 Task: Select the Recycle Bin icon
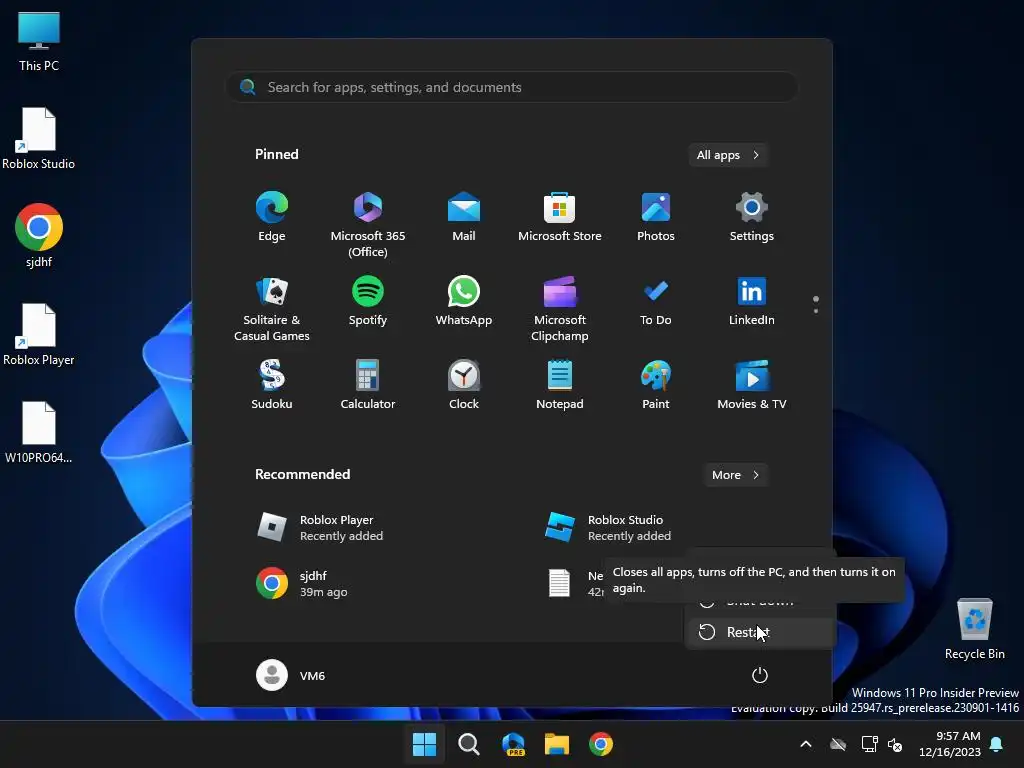[x=974, y=629]
